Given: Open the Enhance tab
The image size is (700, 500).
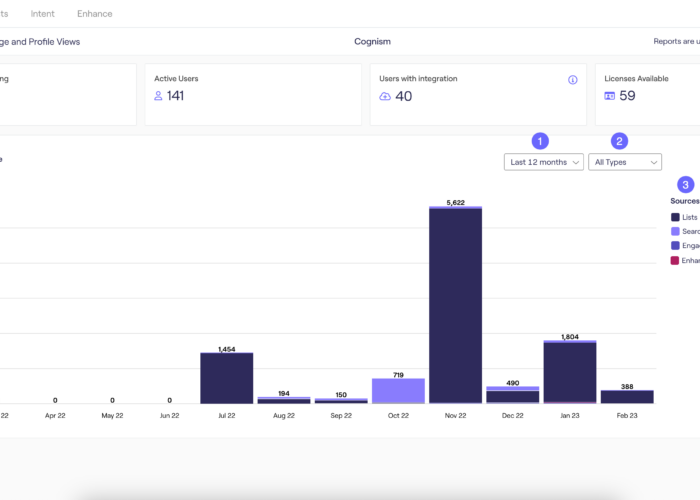Looking at the screenshot, I should coord(95,14).
